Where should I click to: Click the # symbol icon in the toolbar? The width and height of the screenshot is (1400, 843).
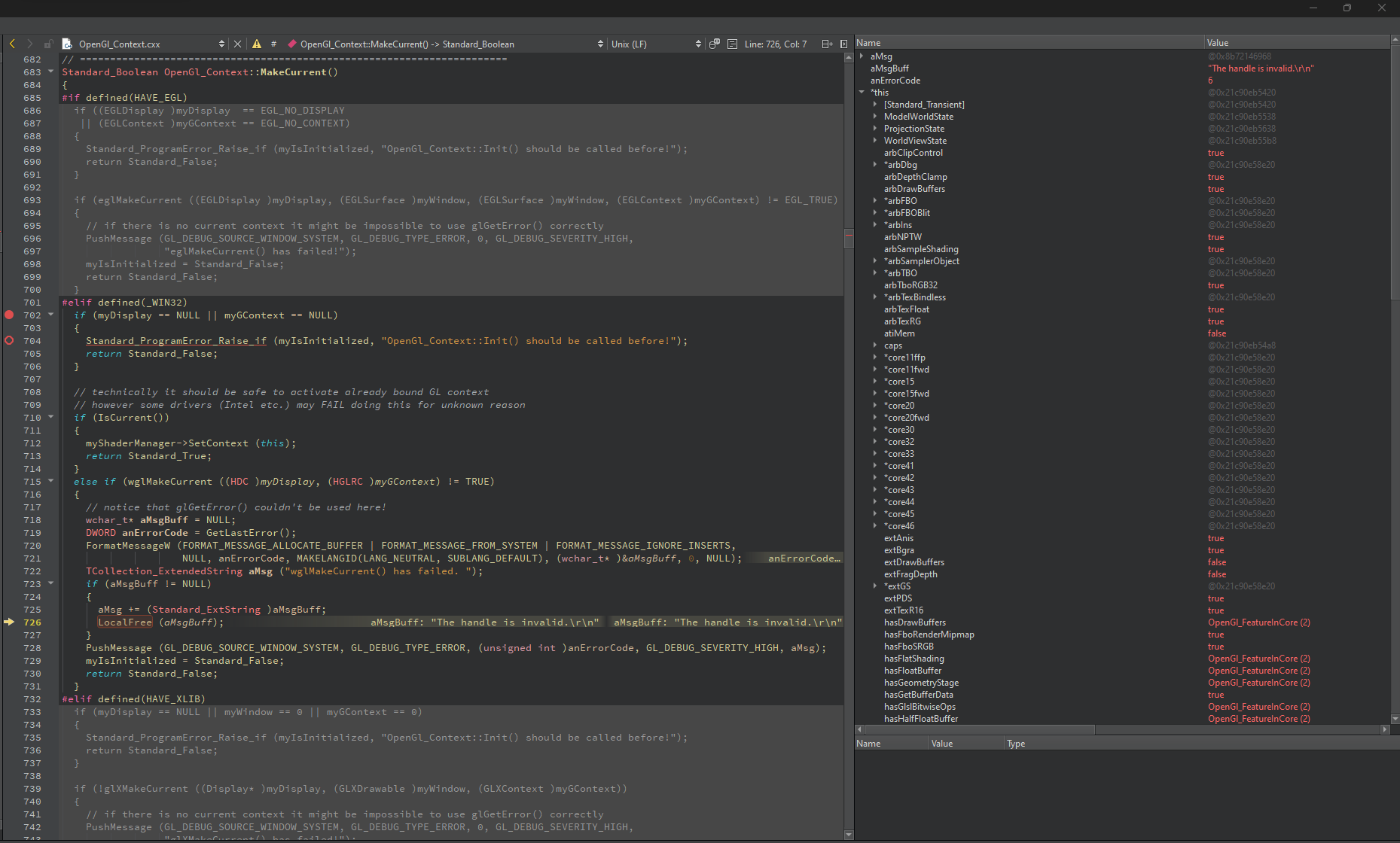point(273,44)
